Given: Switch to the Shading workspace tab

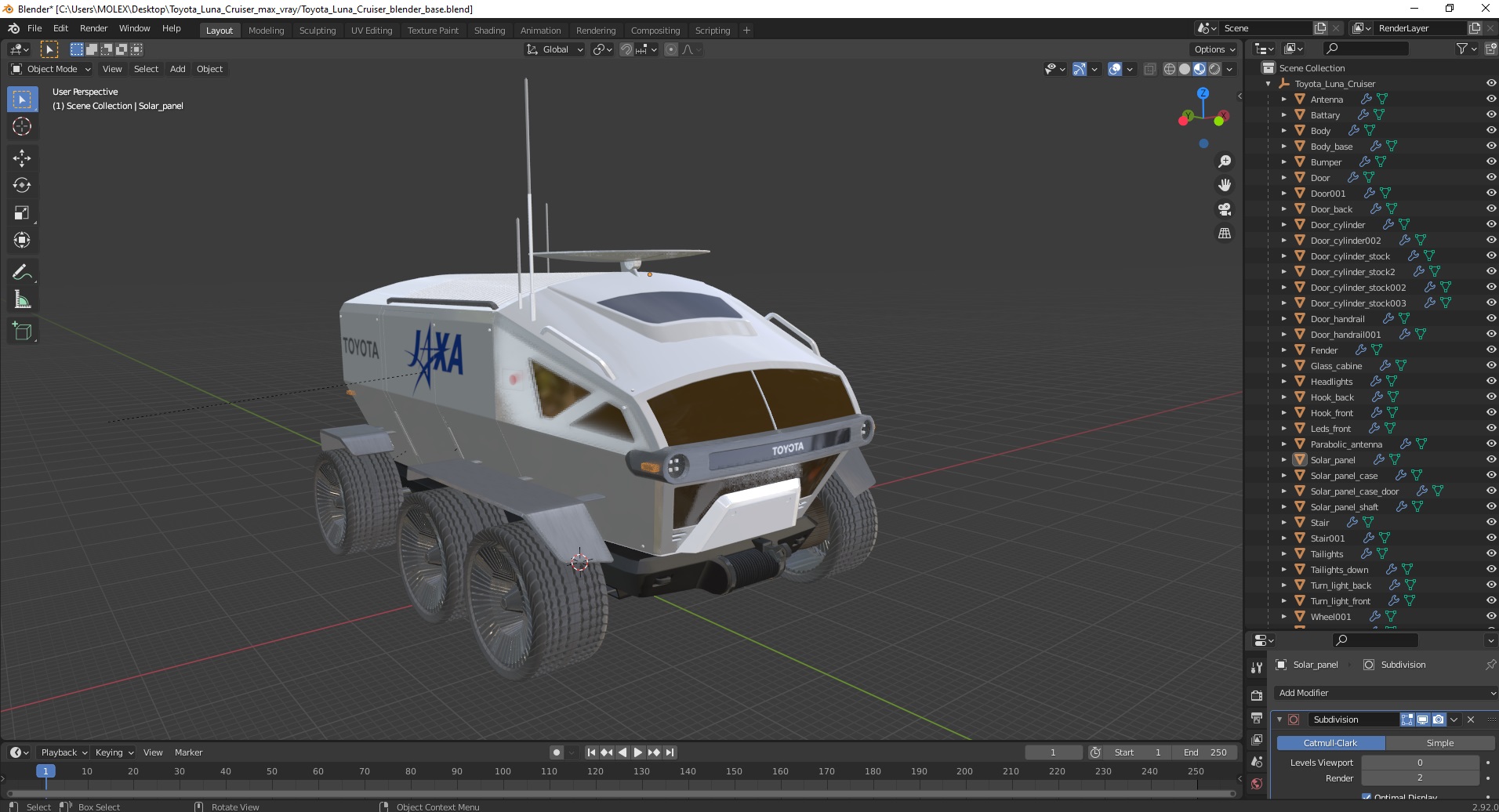Looking at the screenshot, I should 489,31.
